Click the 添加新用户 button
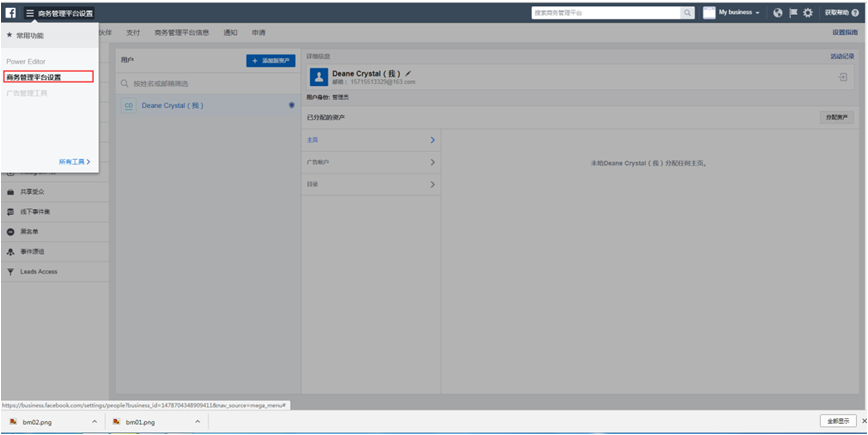 270,61
